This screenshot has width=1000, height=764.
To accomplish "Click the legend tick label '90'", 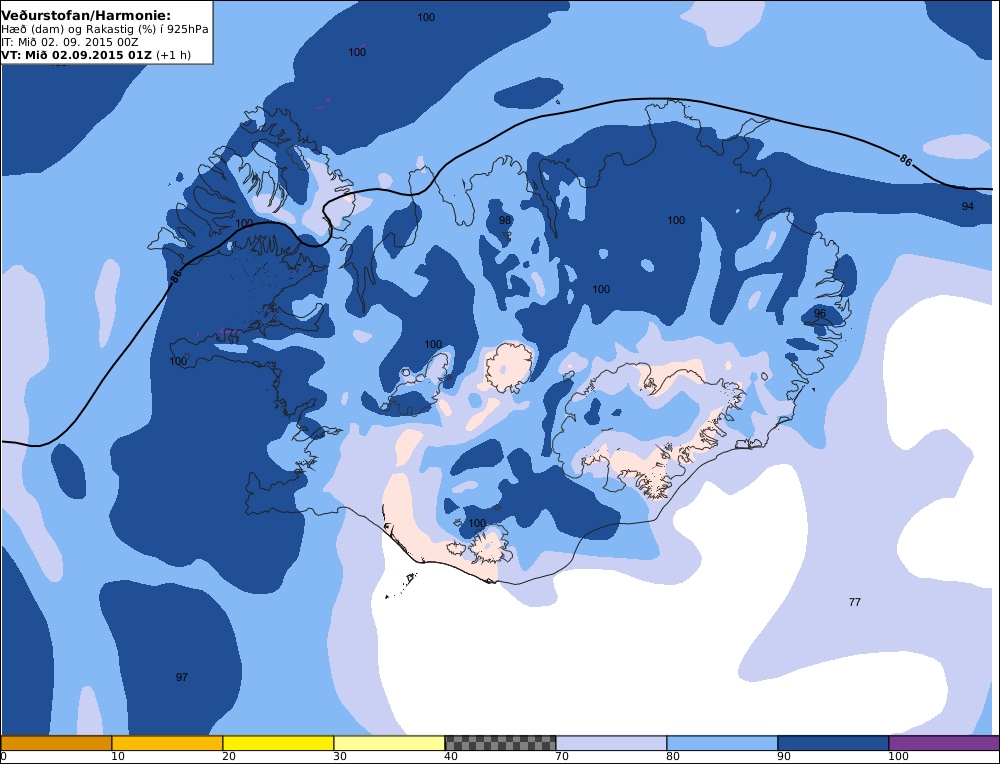I will click(784, 757).
